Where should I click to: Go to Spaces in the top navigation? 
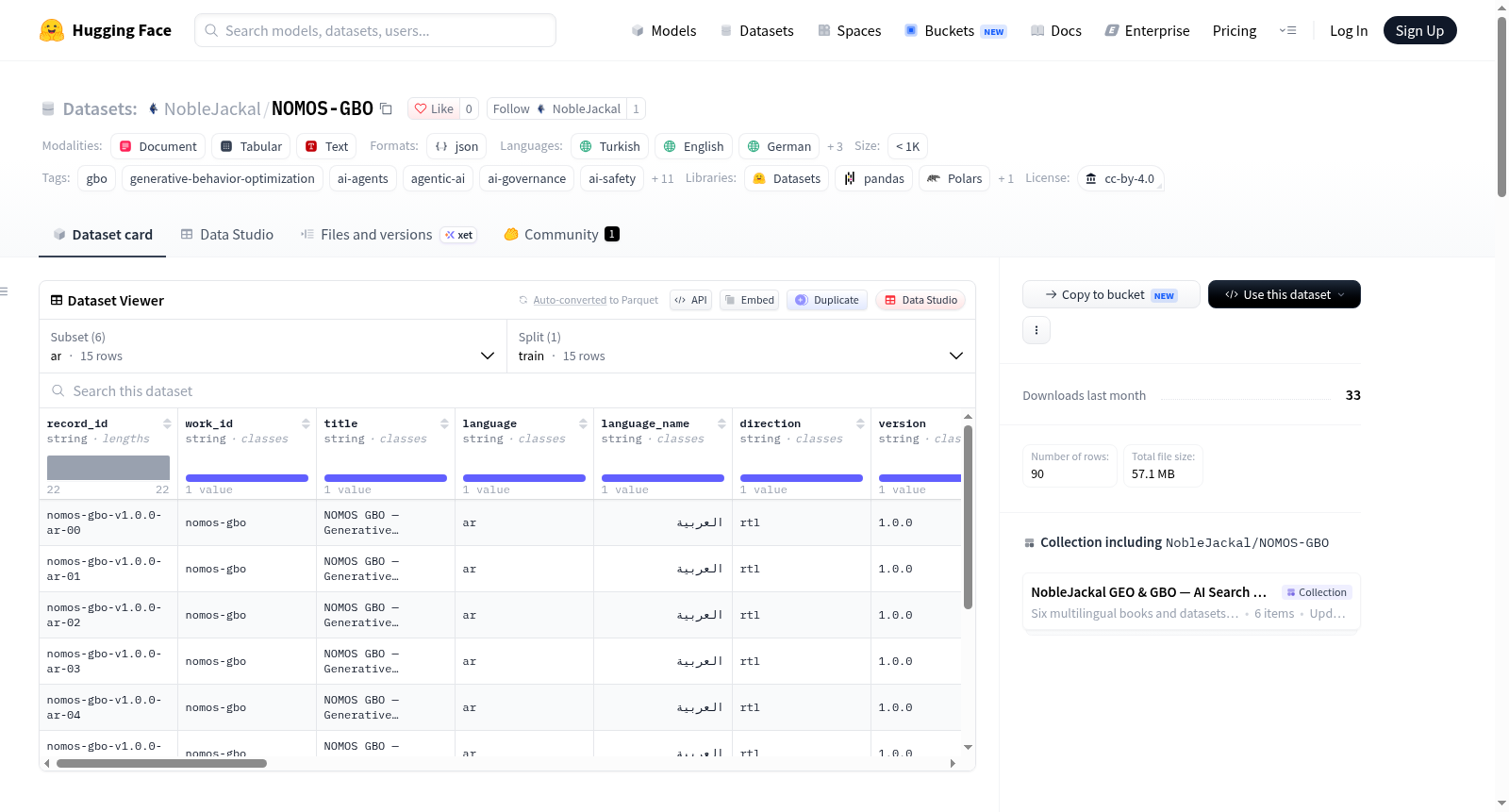(850, 30)
